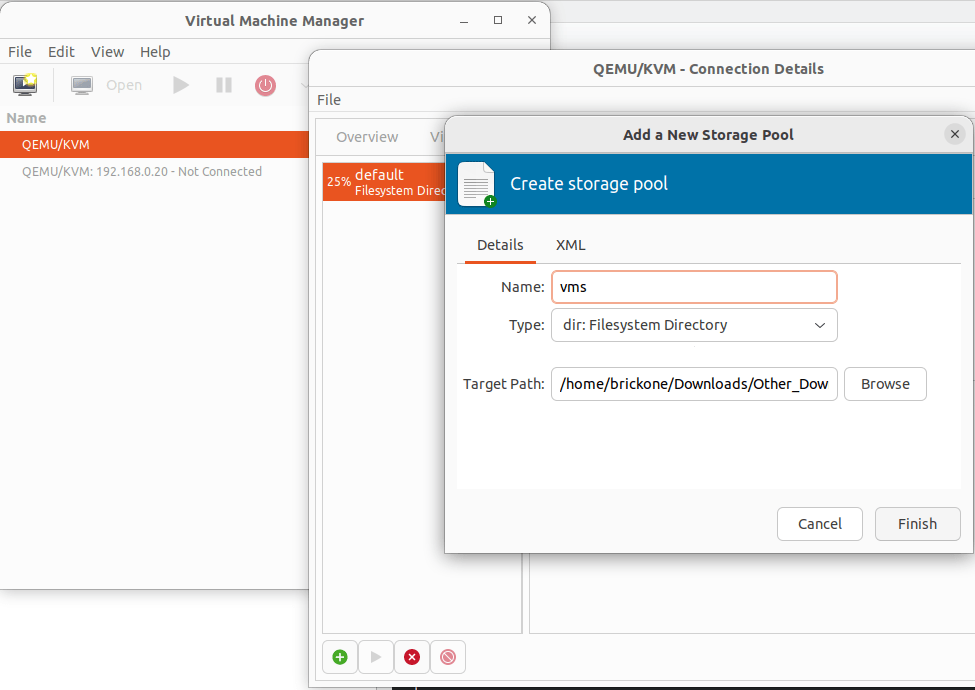This screenshot has width=975, height=690.
Task: Open the View menu
Action: (107, 52)
